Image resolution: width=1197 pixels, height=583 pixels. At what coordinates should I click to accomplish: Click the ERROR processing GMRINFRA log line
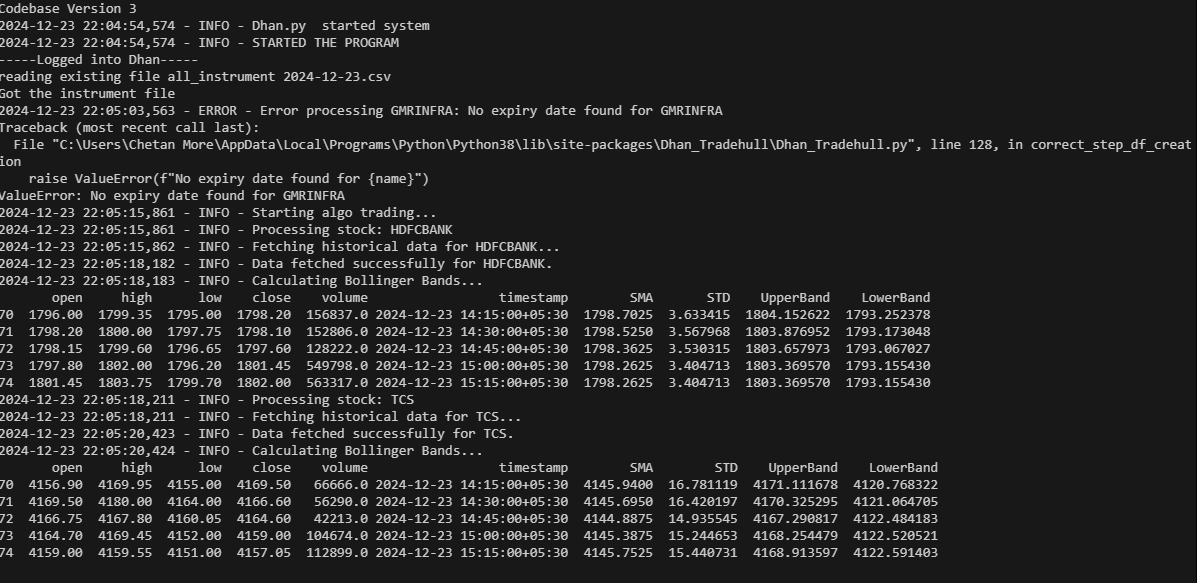point(361,111)
